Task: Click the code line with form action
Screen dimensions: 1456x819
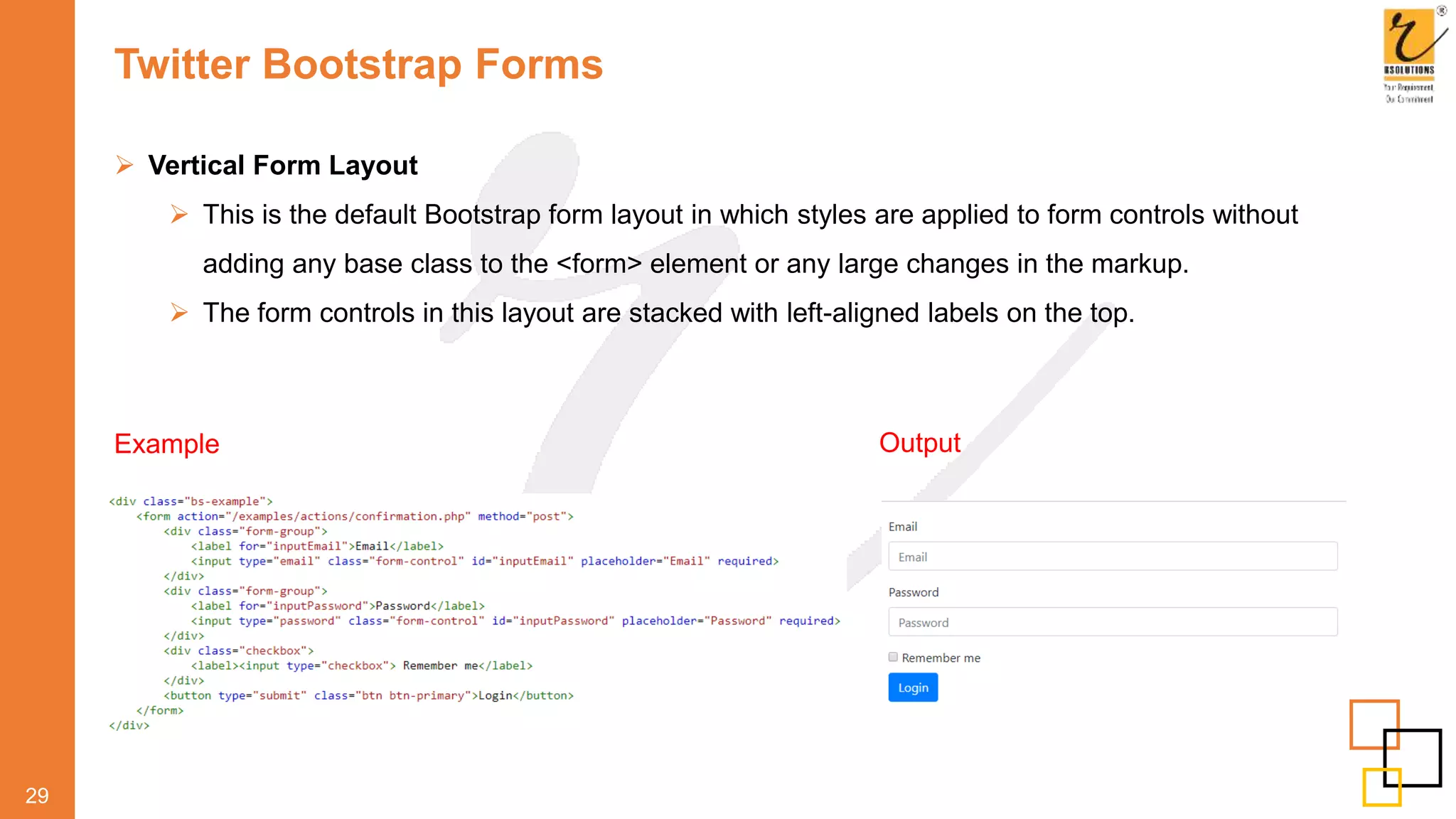Action: tap(355, 516)
